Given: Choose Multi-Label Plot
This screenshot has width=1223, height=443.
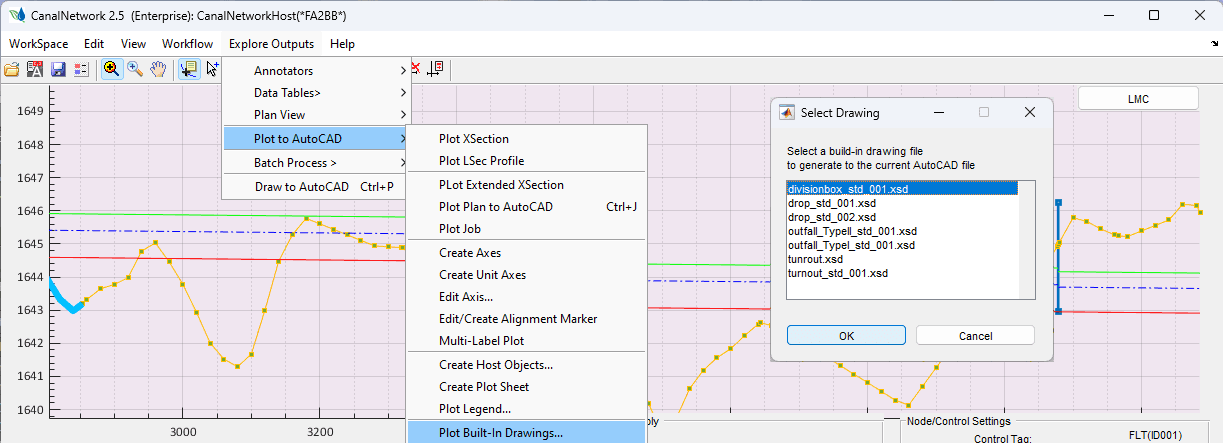Looking at the screenshot, I should coord(527,341).
